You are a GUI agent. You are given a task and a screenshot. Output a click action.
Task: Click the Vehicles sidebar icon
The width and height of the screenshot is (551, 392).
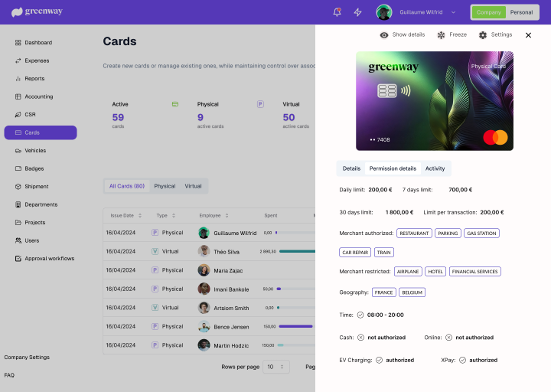coord(18,151)
